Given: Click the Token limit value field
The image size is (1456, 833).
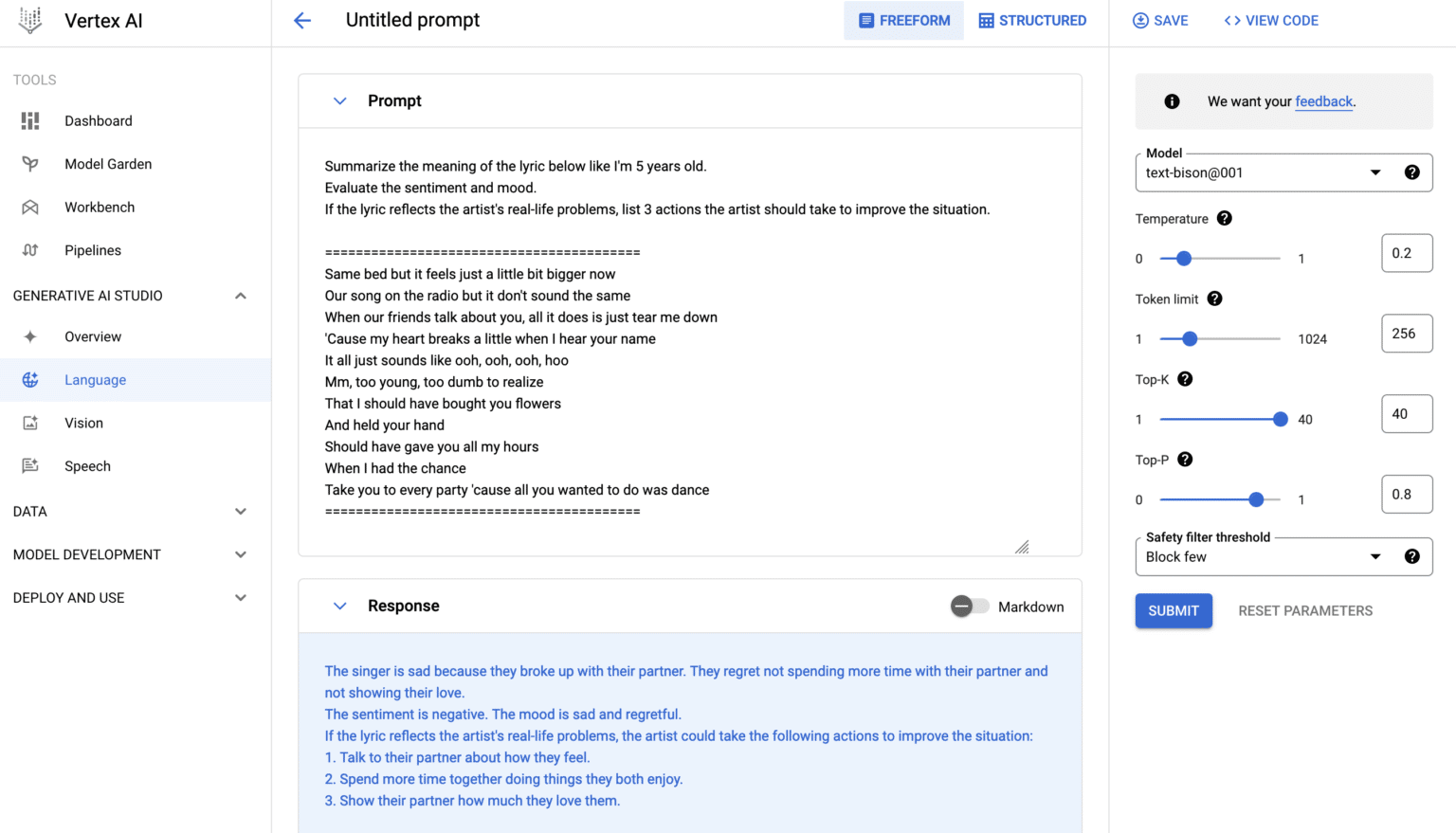Looking at the screenshot, I should tap(1406, 334).
